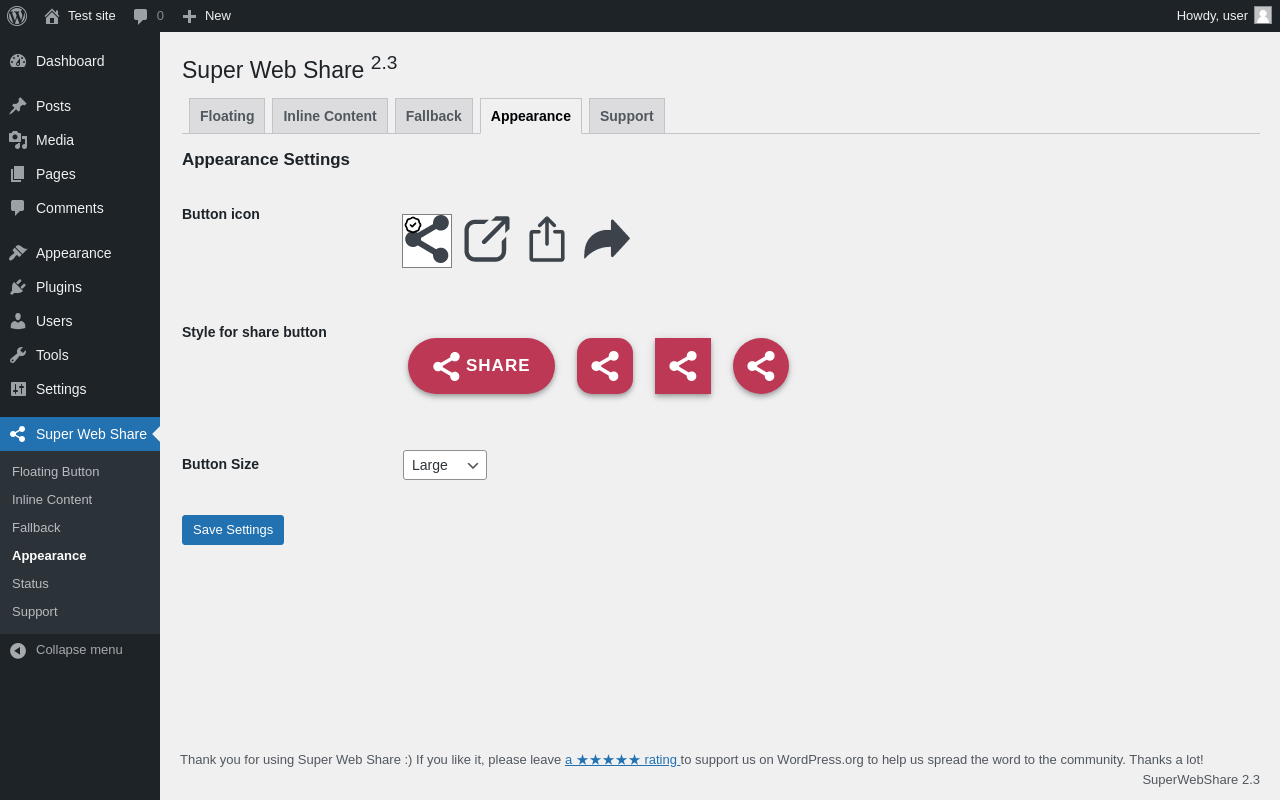Image resolution: width=1280 pixels, height=800 pixels.
Task: Click the Button icon label
Action: click(x=221, y=214)
